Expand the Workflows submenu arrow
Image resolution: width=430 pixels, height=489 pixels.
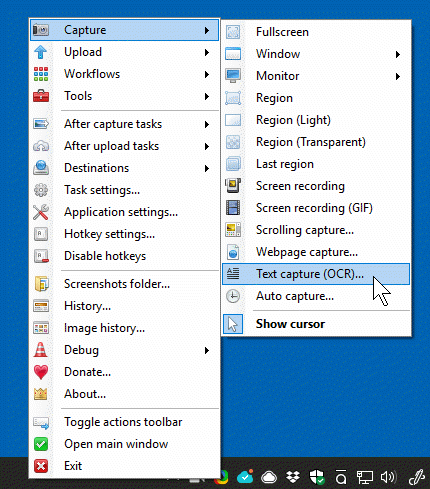point(207,74)
